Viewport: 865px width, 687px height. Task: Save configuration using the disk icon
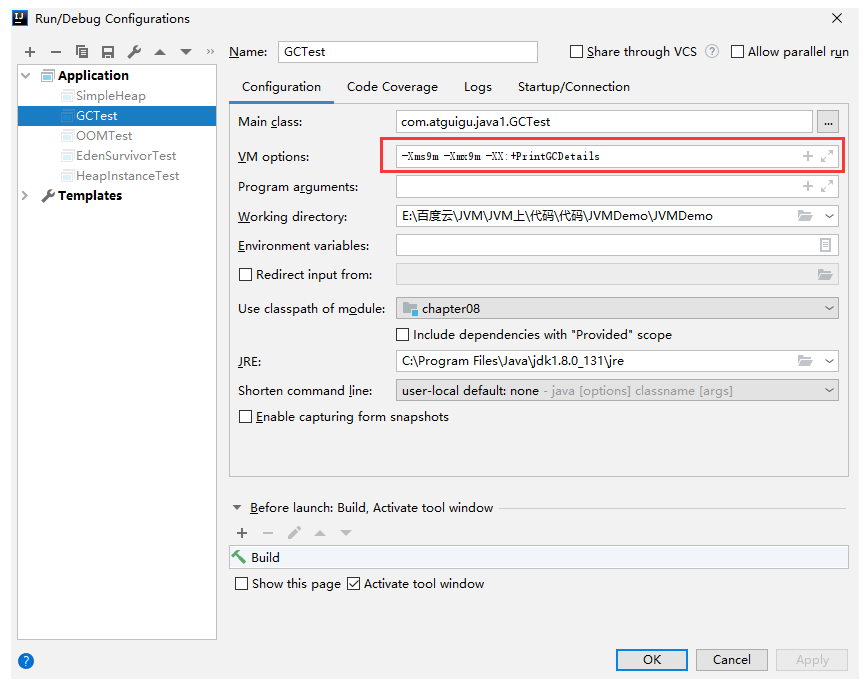tap(108, 52)
